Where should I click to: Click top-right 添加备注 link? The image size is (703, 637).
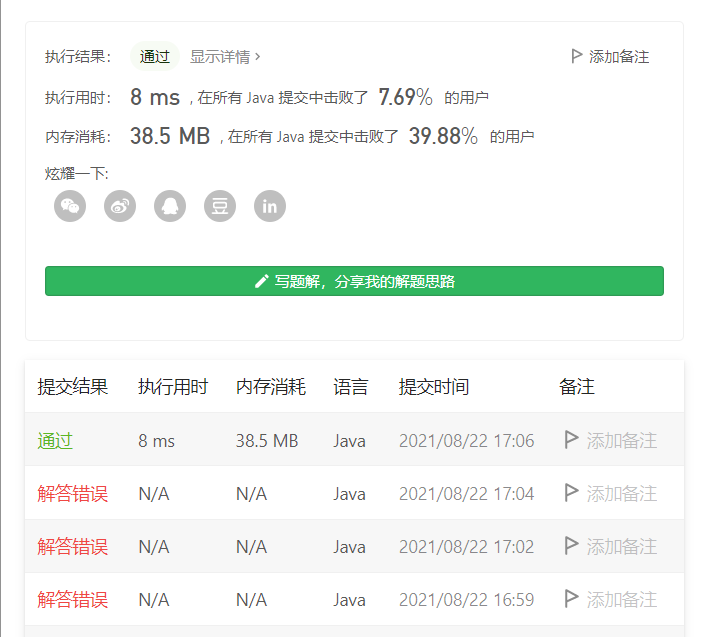(619, 56)
